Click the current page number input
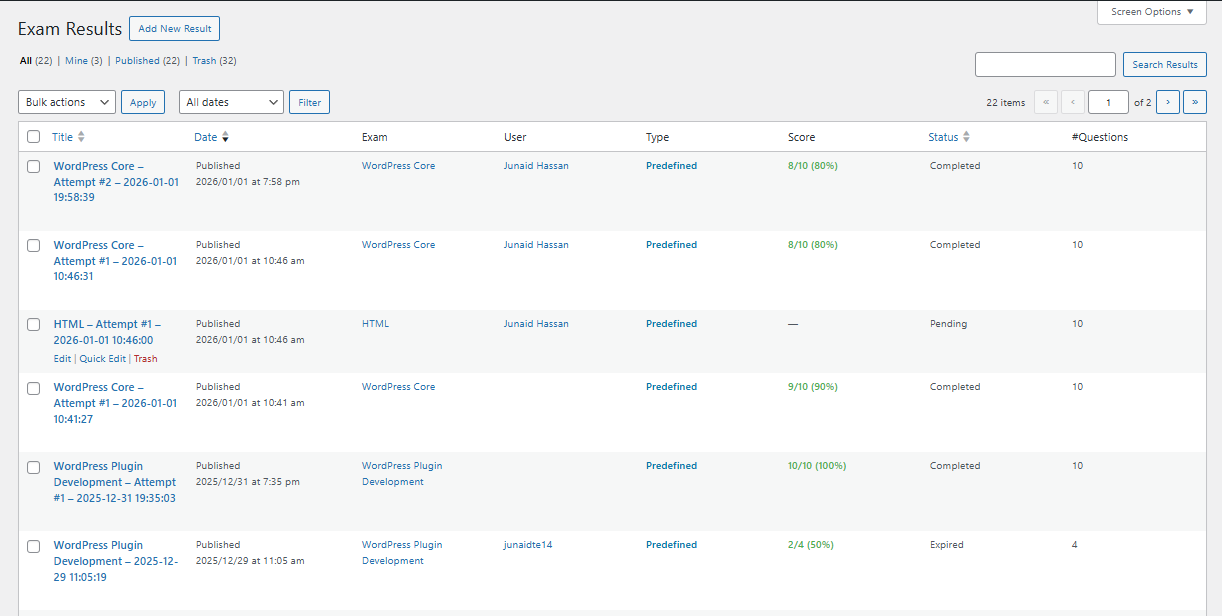Viewport: 1222px width, 616px height. (x=1108, y=102)
